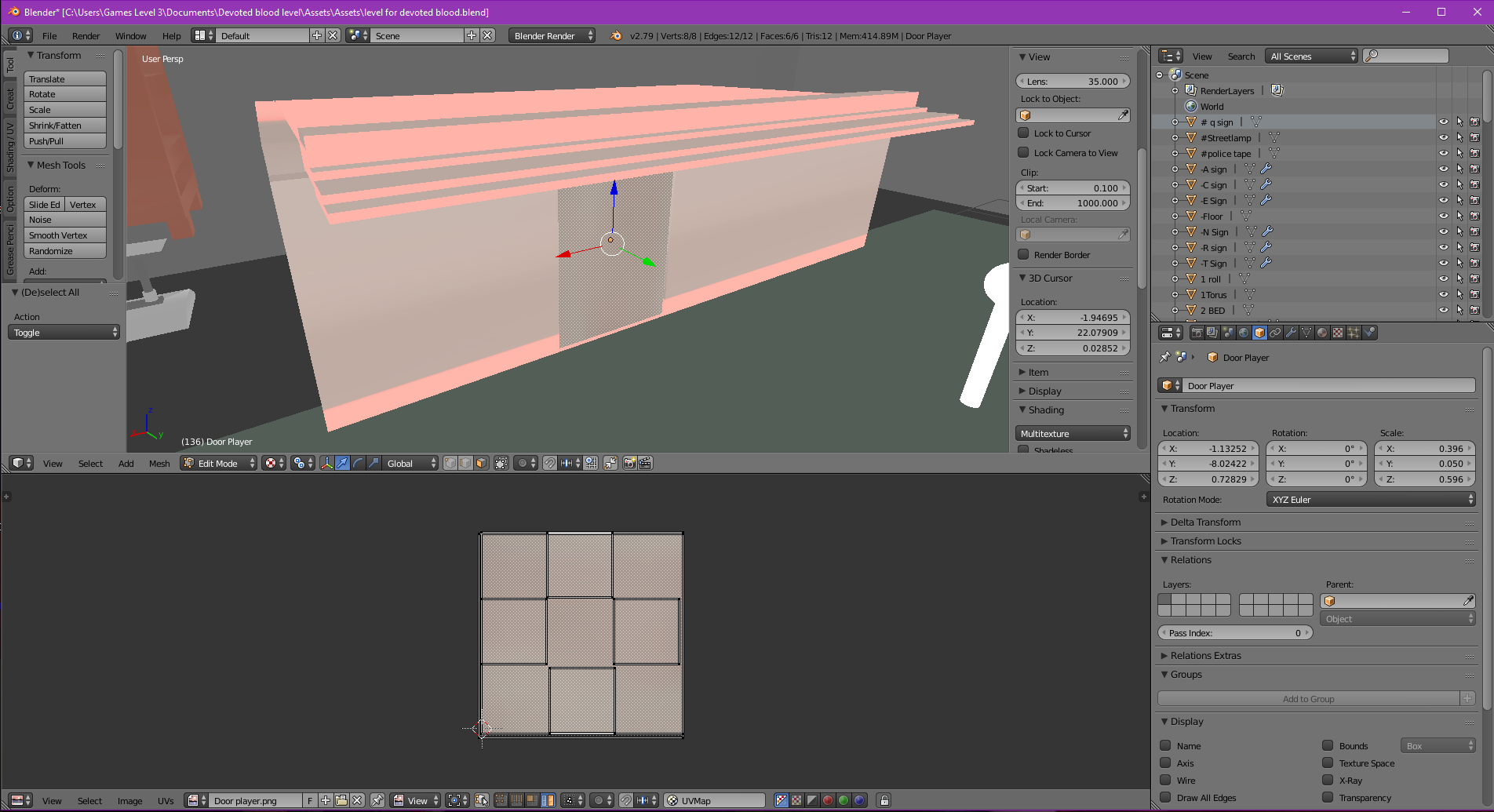
Task: Click the Shrink/Fatten tool button
Action: pos(64,126)
